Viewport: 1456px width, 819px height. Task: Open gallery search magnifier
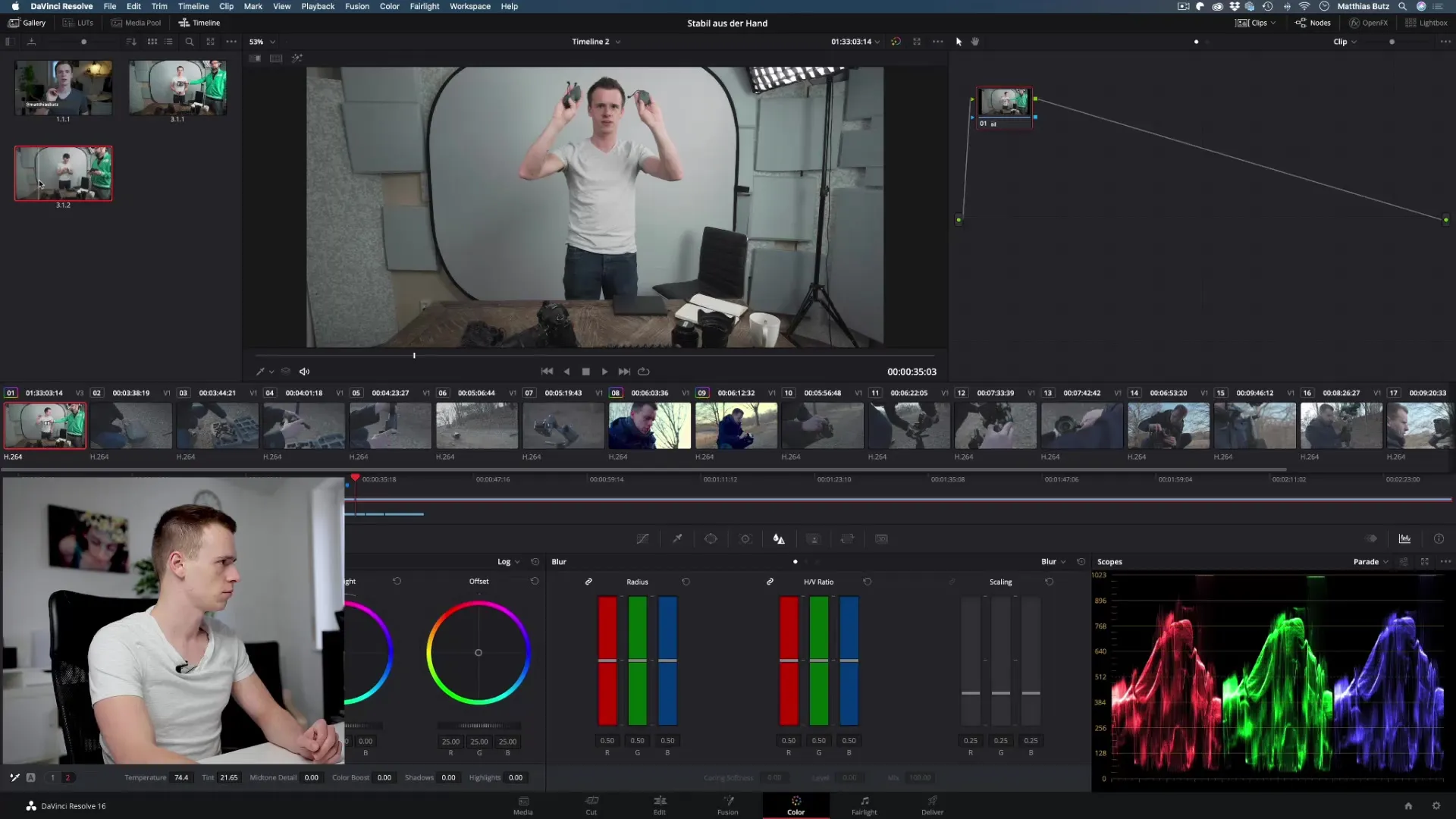coord(190,42)
